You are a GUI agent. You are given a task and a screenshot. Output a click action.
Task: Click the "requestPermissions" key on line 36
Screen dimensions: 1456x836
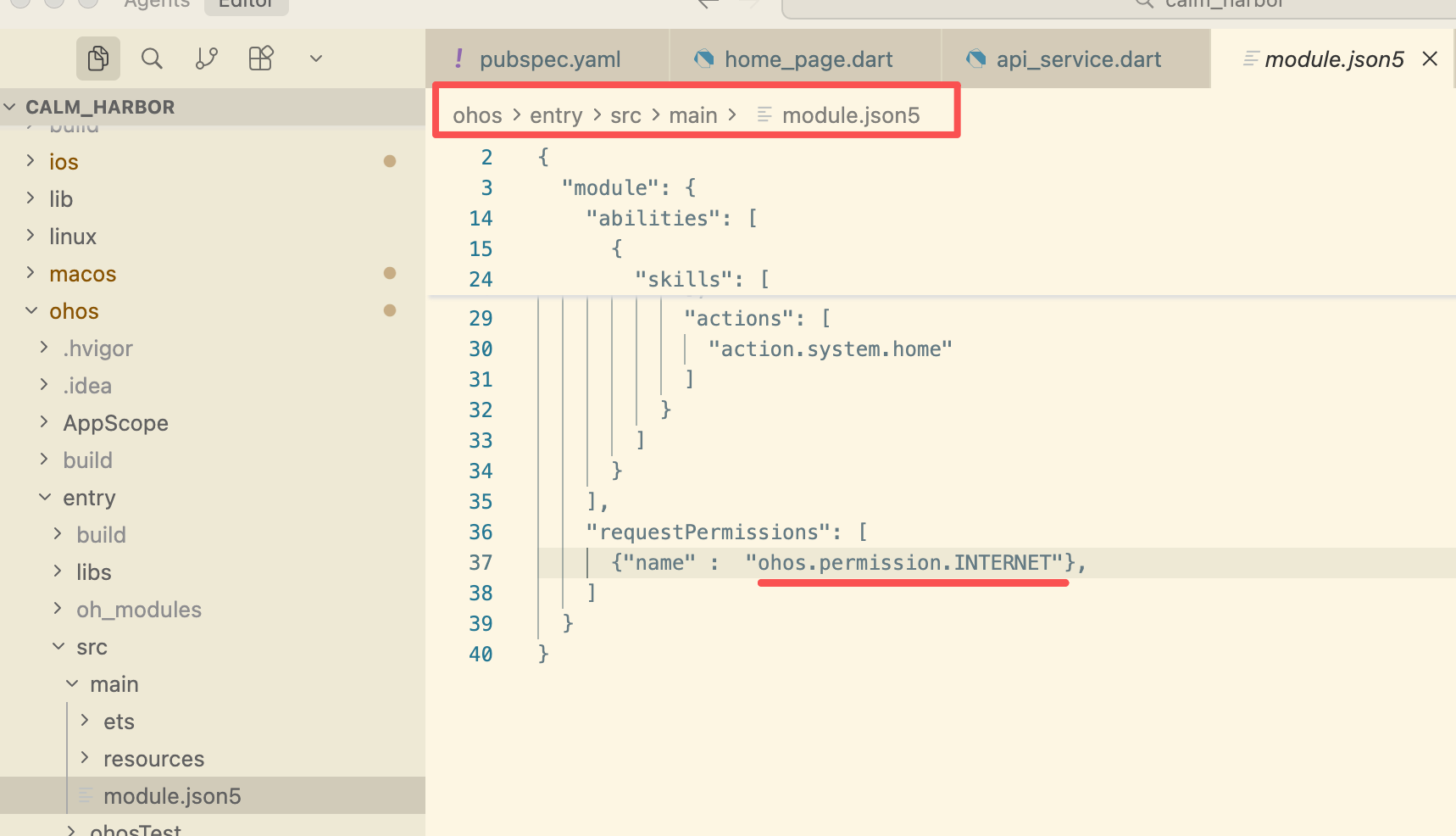(x=708, y=532)
